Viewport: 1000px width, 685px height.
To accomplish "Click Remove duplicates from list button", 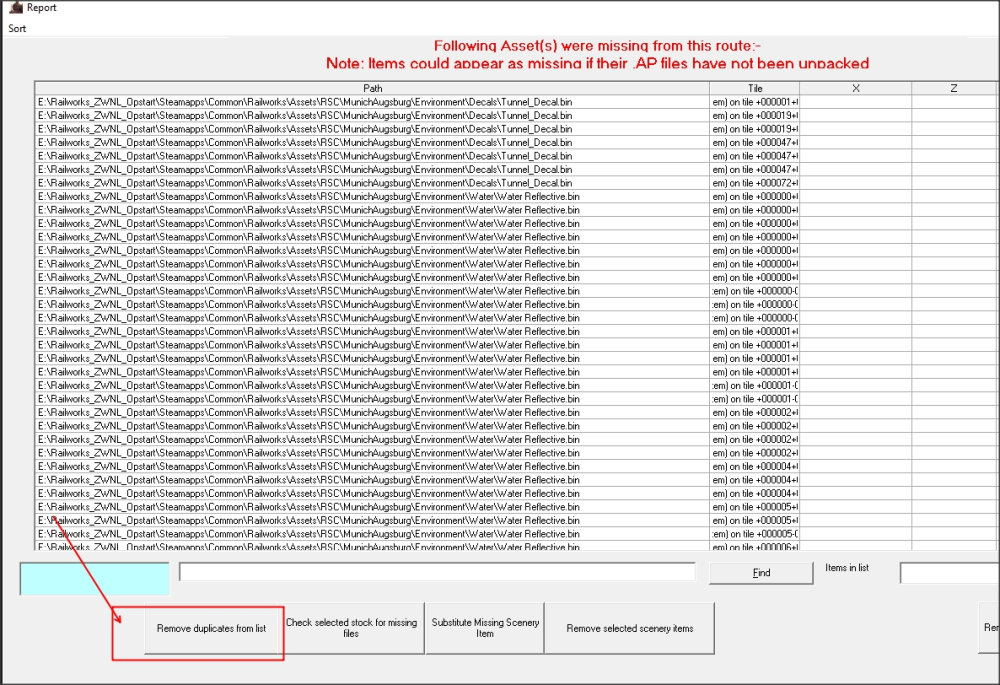I will click(x=211, y=629).
